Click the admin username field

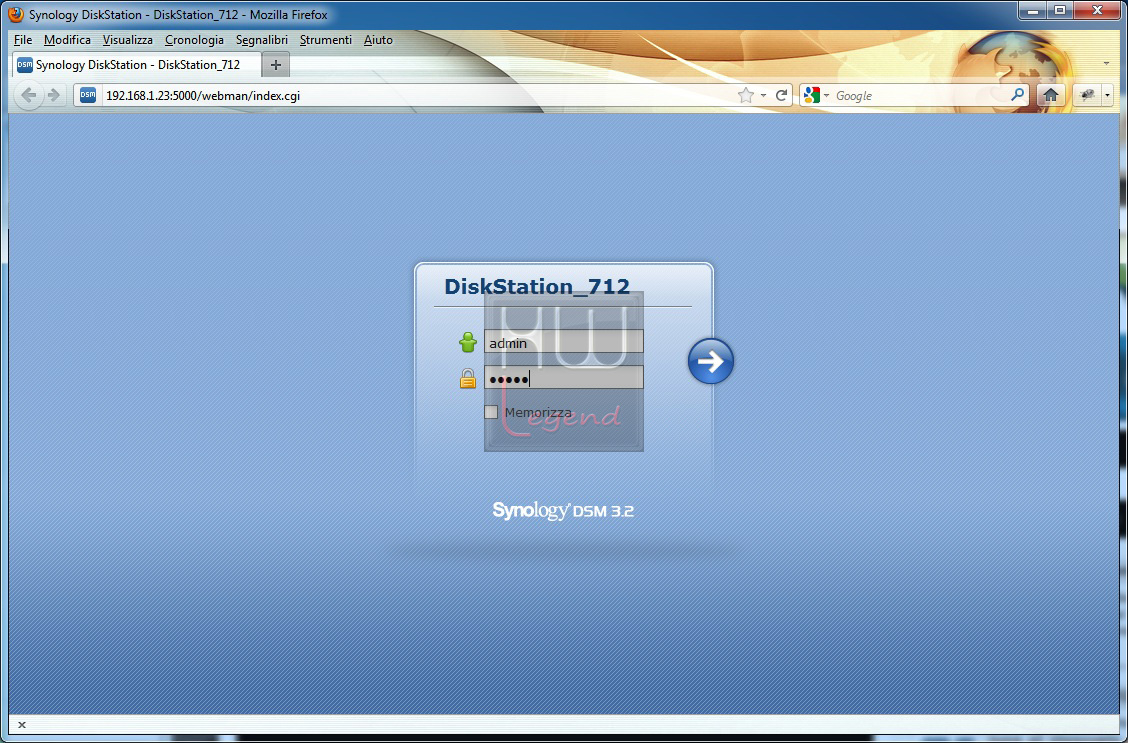[563, 342]
